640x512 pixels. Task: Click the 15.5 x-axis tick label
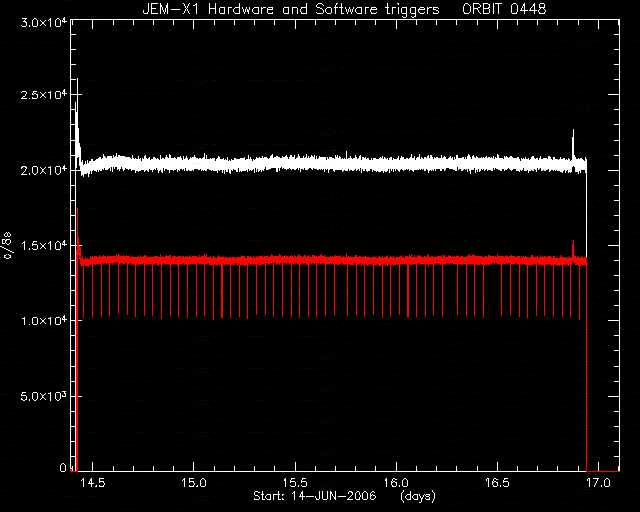pyautogui.click(x=295, y=483)
